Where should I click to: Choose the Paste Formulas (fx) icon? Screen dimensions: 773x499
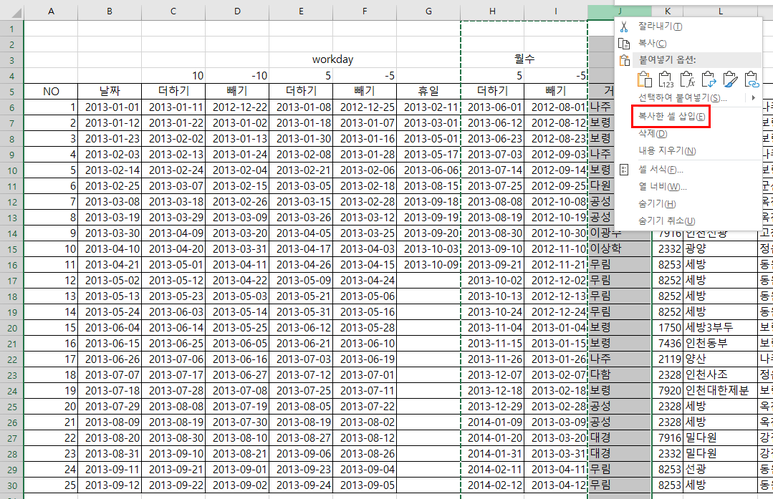coord(687,79)
